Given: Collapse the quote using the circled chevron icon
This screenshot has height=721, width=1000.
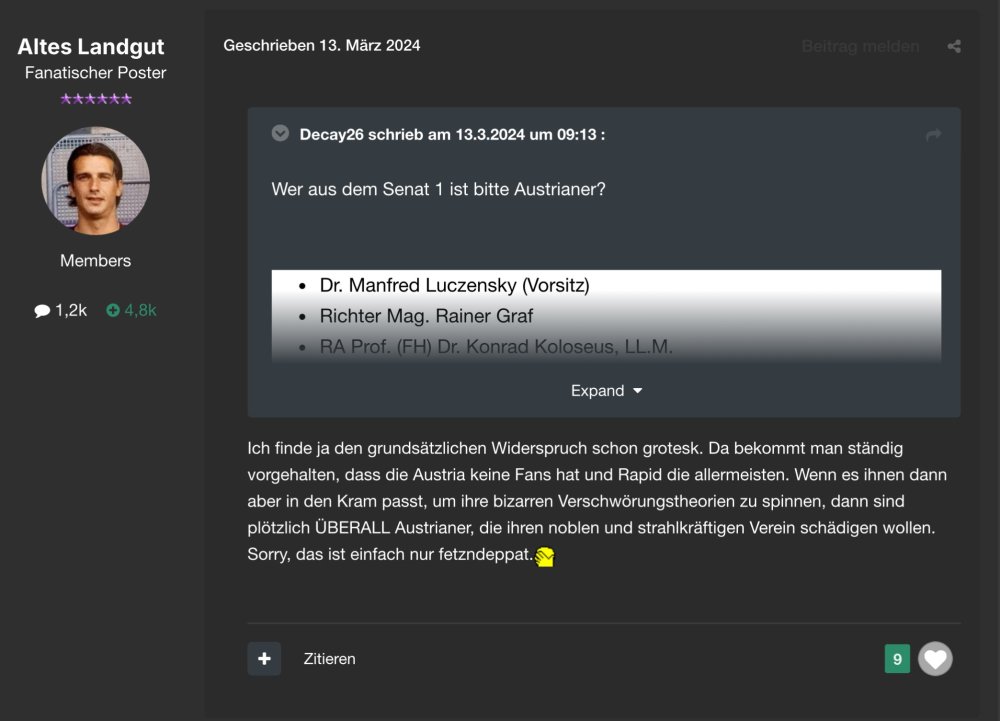Looking at the screenshot, I should coord(280,133).
